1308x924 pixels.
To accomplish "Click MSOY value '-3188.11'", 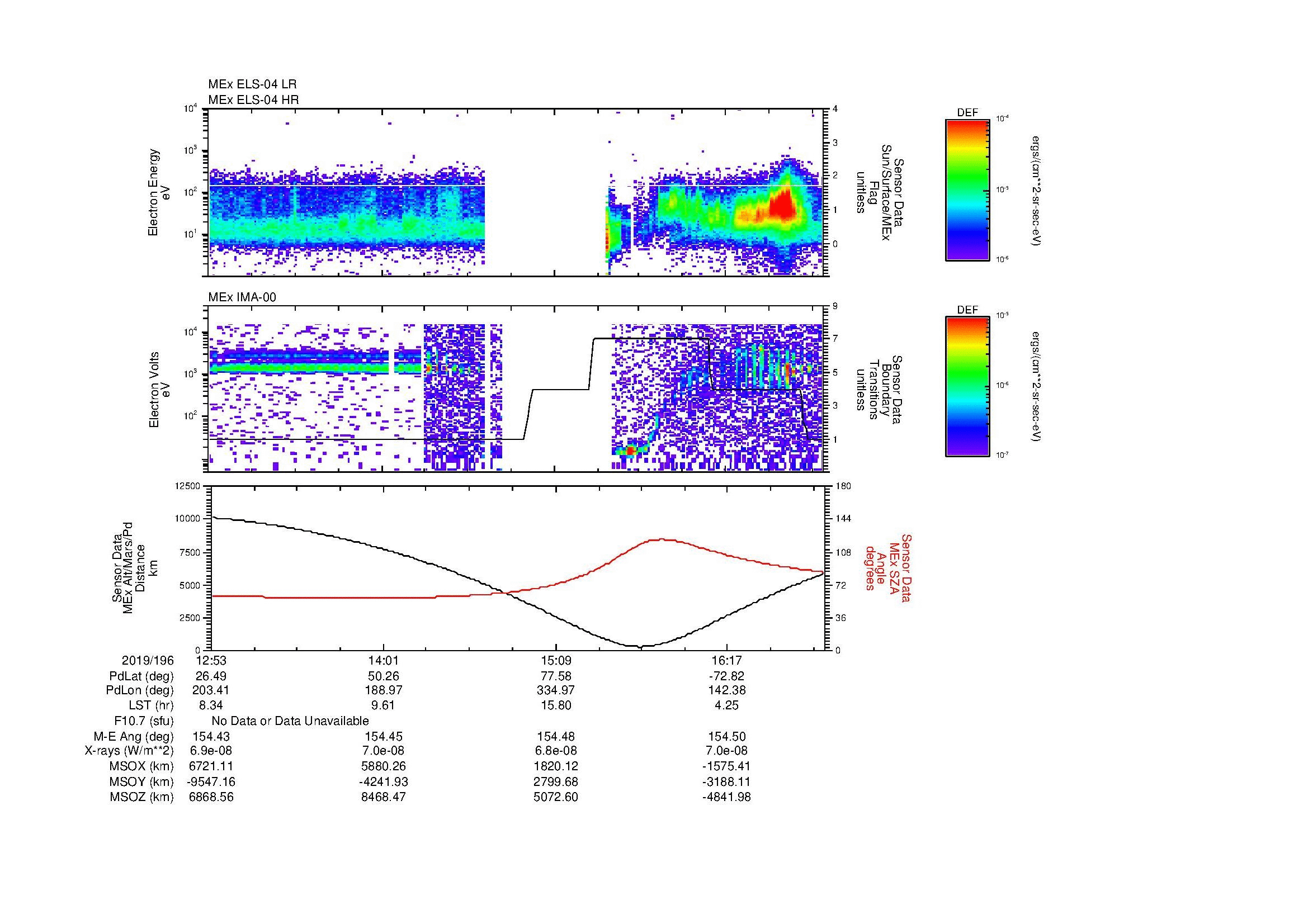I will (x=727, y=781).
